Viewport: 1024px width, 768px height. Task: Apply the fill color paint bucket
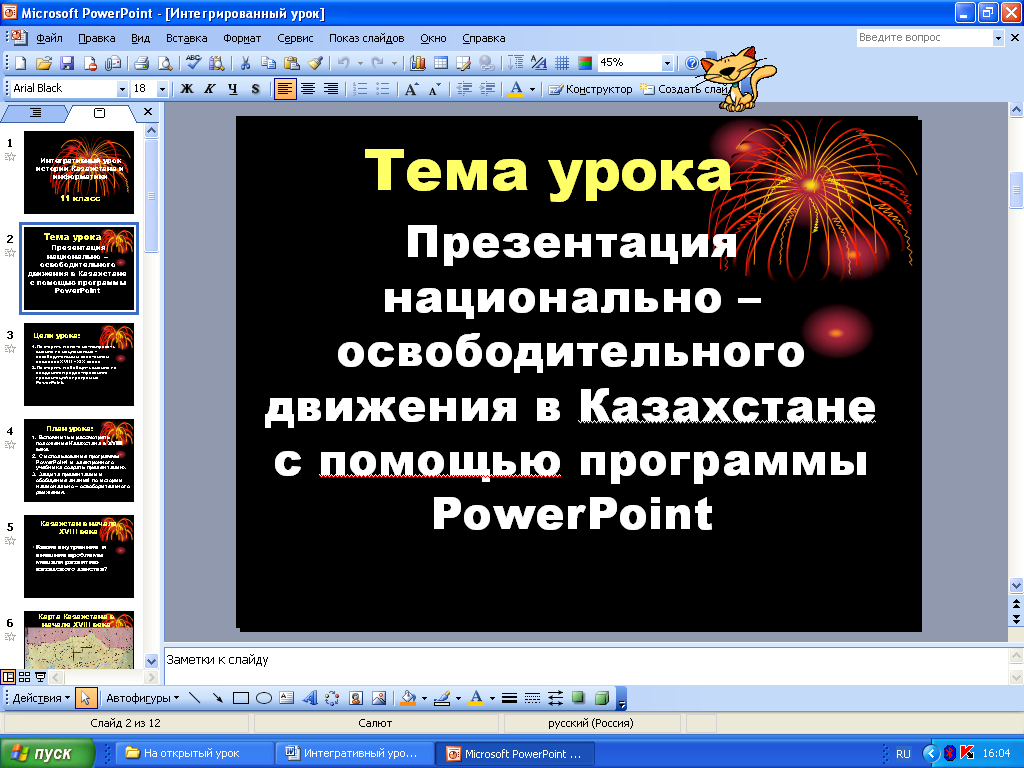tap(408, 698)
